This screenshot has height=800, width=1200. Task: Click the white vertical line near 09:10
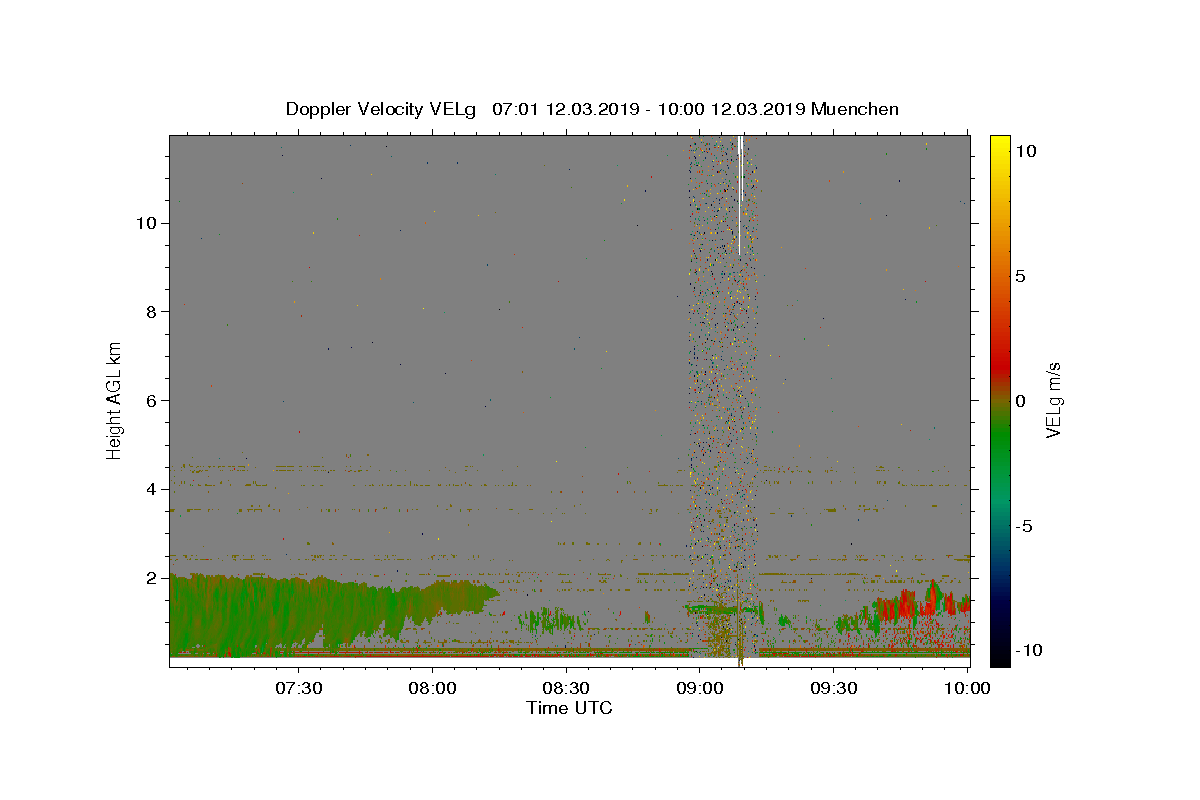point(740,195)
